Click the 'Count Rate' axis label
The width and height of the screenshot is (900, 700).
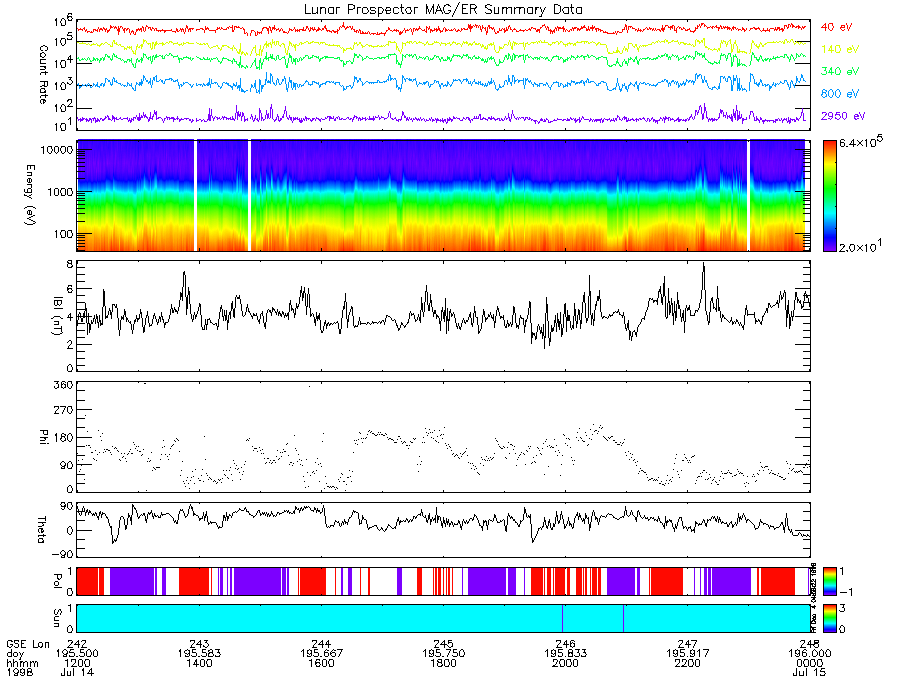point(43,74)
